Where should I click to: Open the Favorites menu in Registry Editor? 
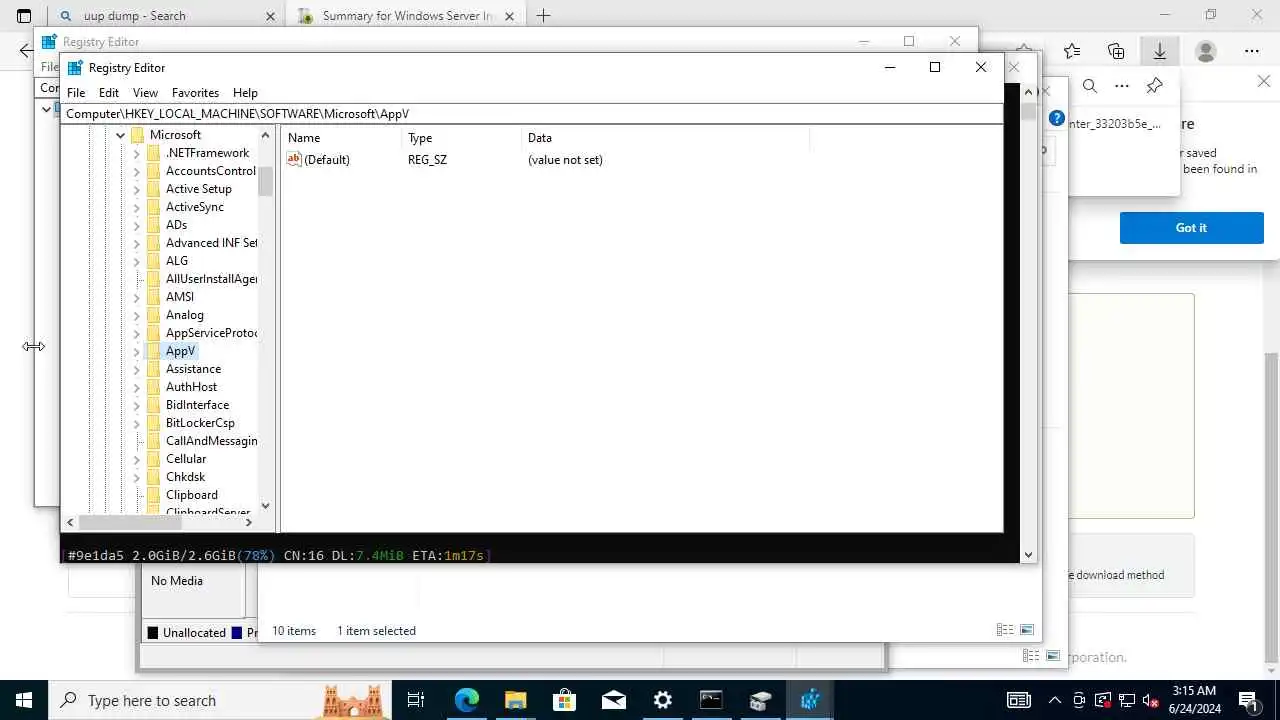click(x=195, y=92)
